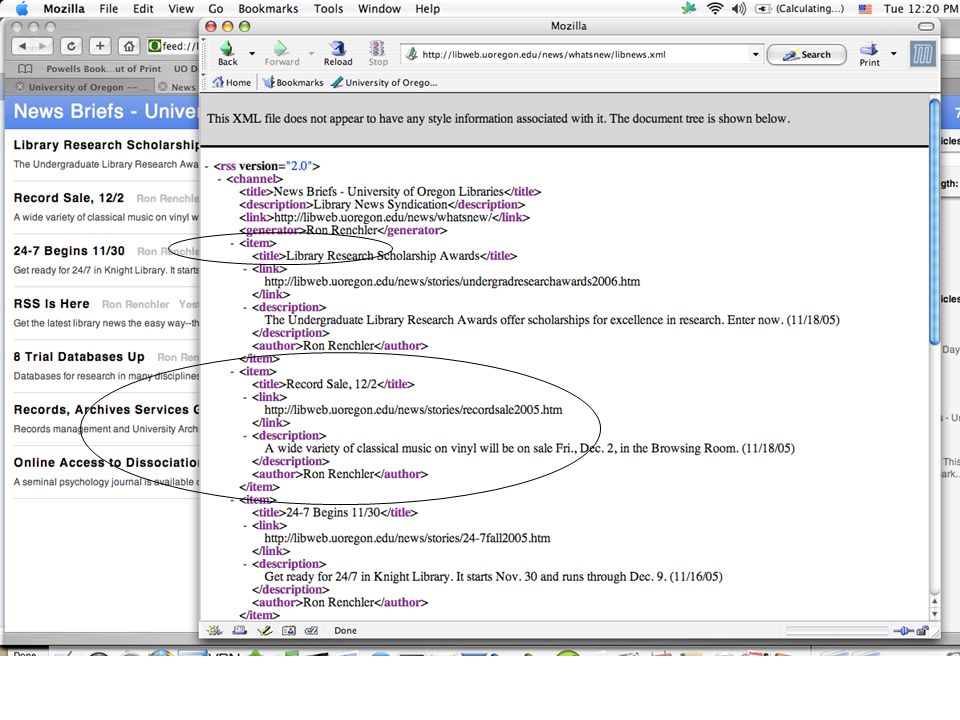Open the View menu
Viewport: 960px width, 720px height.
[x=181, y=9]
